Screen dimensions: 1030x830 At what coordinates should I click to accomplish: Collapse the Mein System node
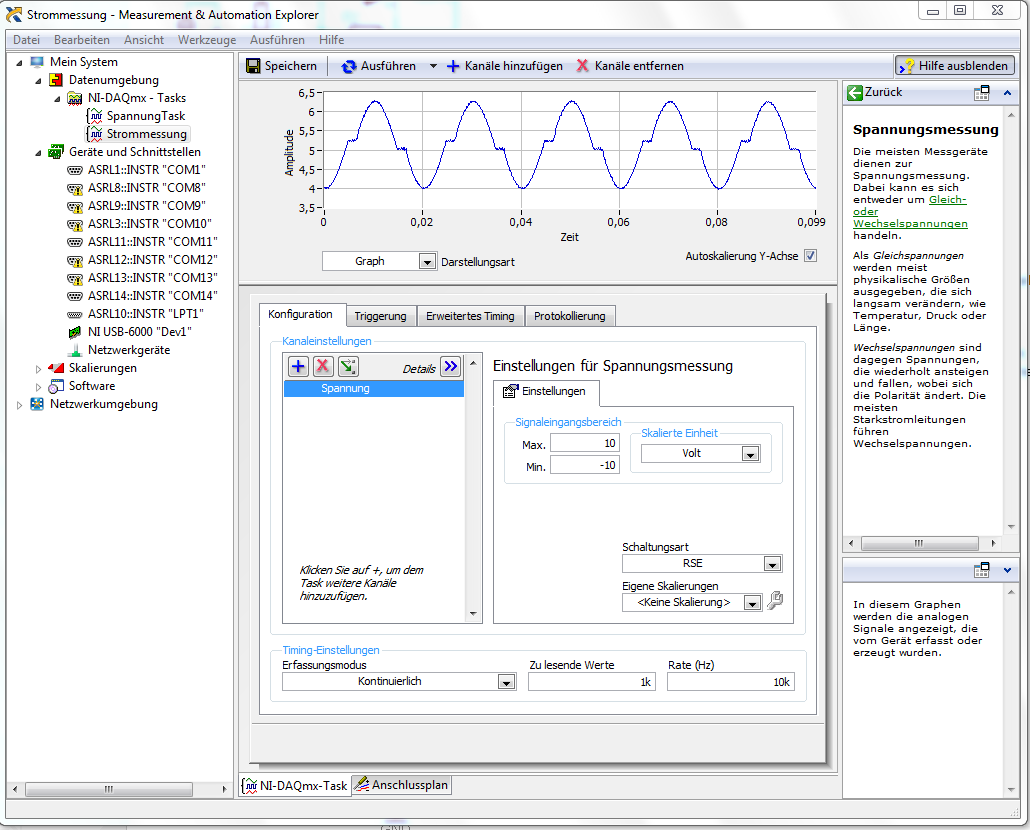point(20,63)
